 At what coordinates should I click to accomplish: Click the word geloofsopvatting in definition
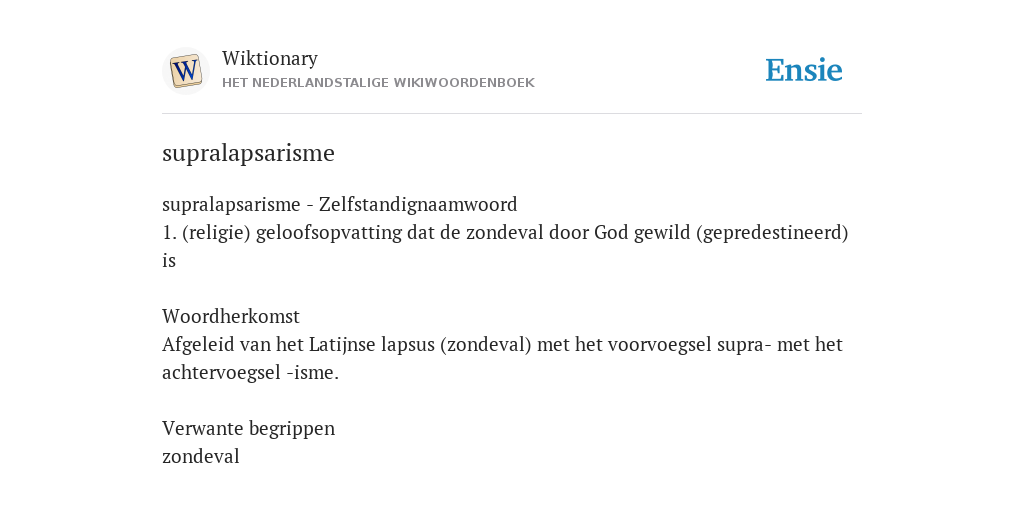pyautogui.click(x=328, y=232)
